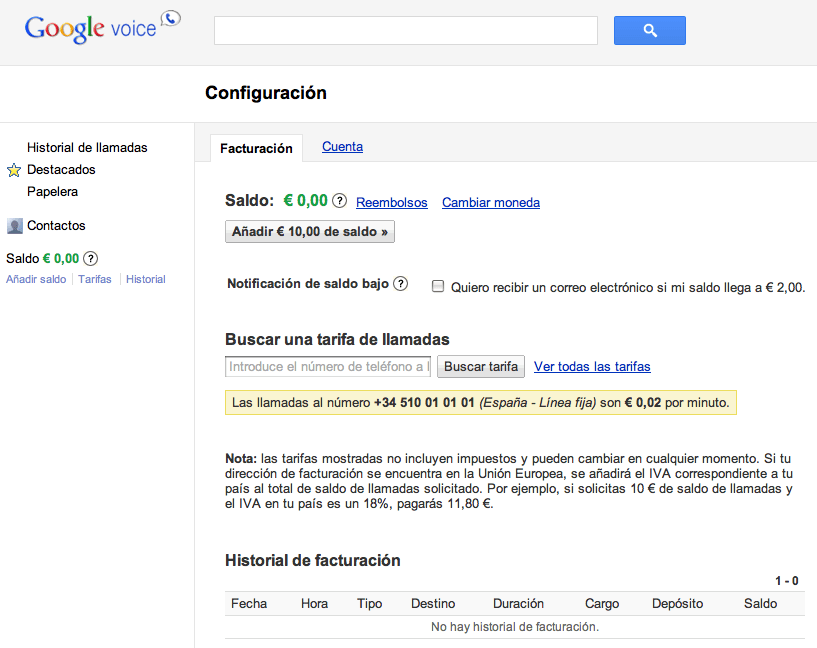Screen dimensions: 817x648
Task: Open Ver todas las tarifas link
Action: [592, 367]
